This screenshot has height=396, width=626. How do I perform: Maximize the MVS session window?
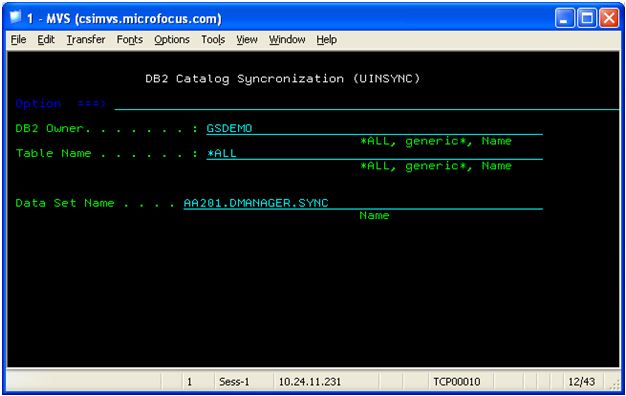point(587,18)
